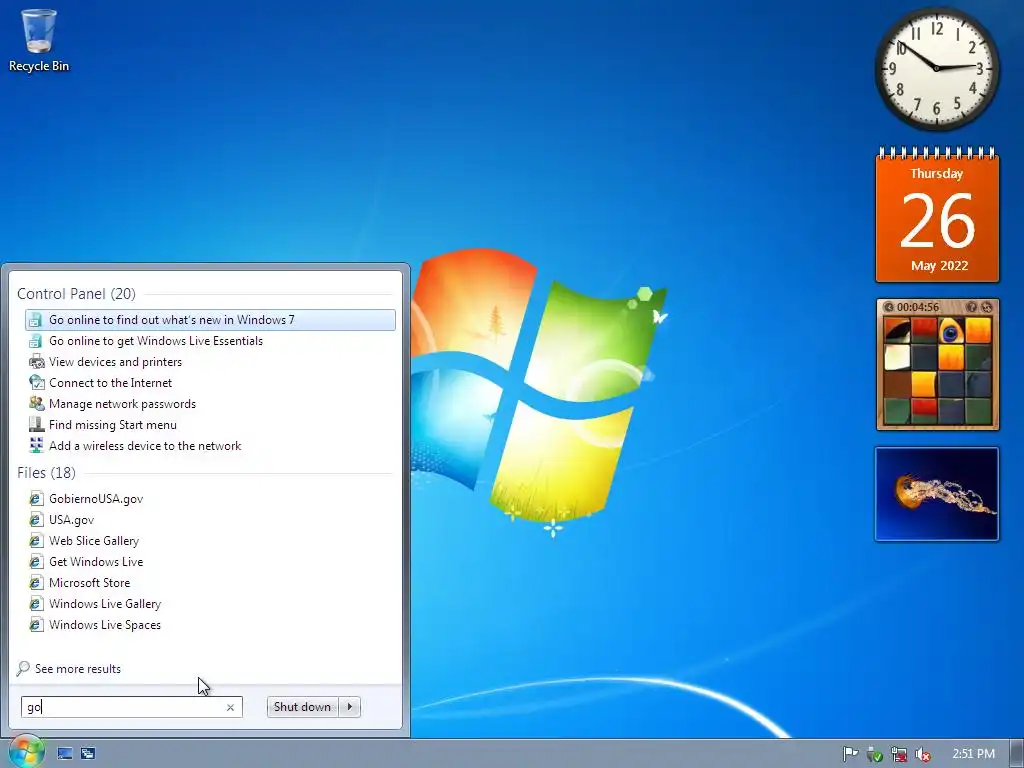The image size is (1024, 768).
Task: Click the muted volume tray icon
Action: pos(923,754)
